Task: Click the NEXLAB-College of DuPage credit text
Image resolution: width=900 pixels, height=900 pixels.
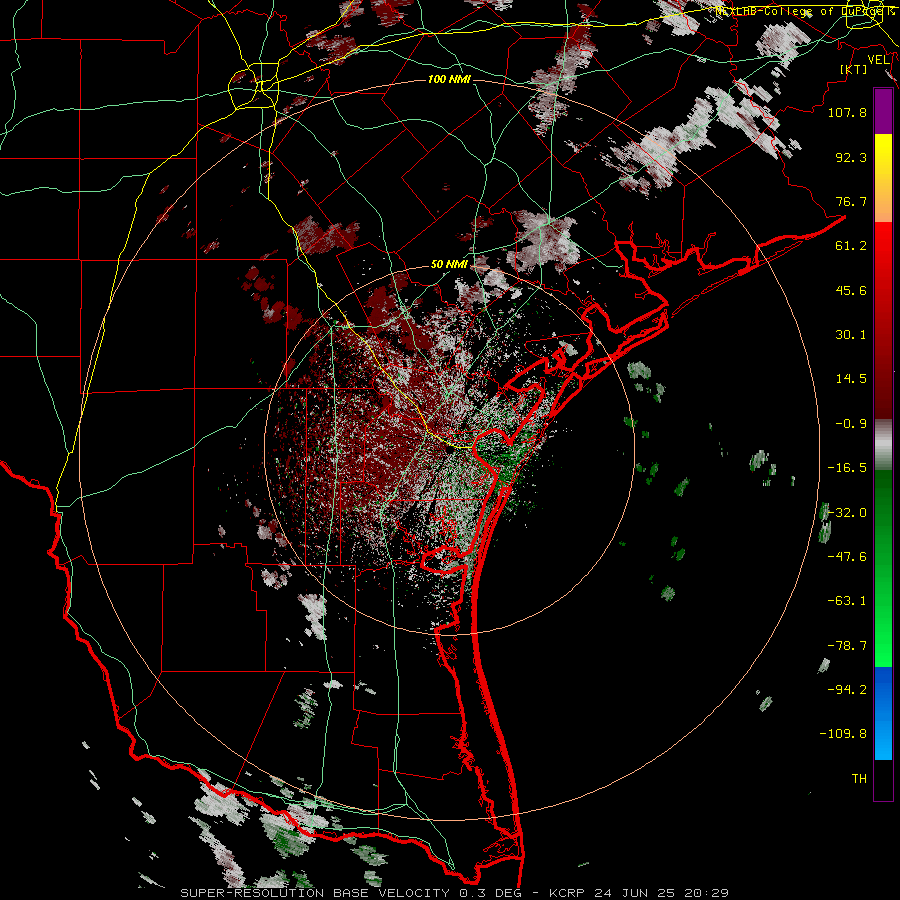Action: [804, 11]
